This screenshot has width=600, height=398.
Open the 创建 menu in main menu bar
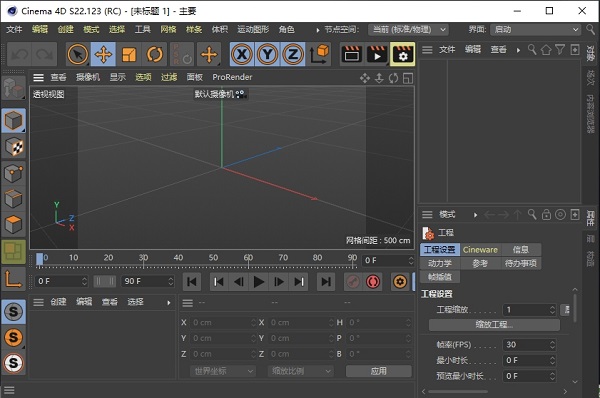65,29
